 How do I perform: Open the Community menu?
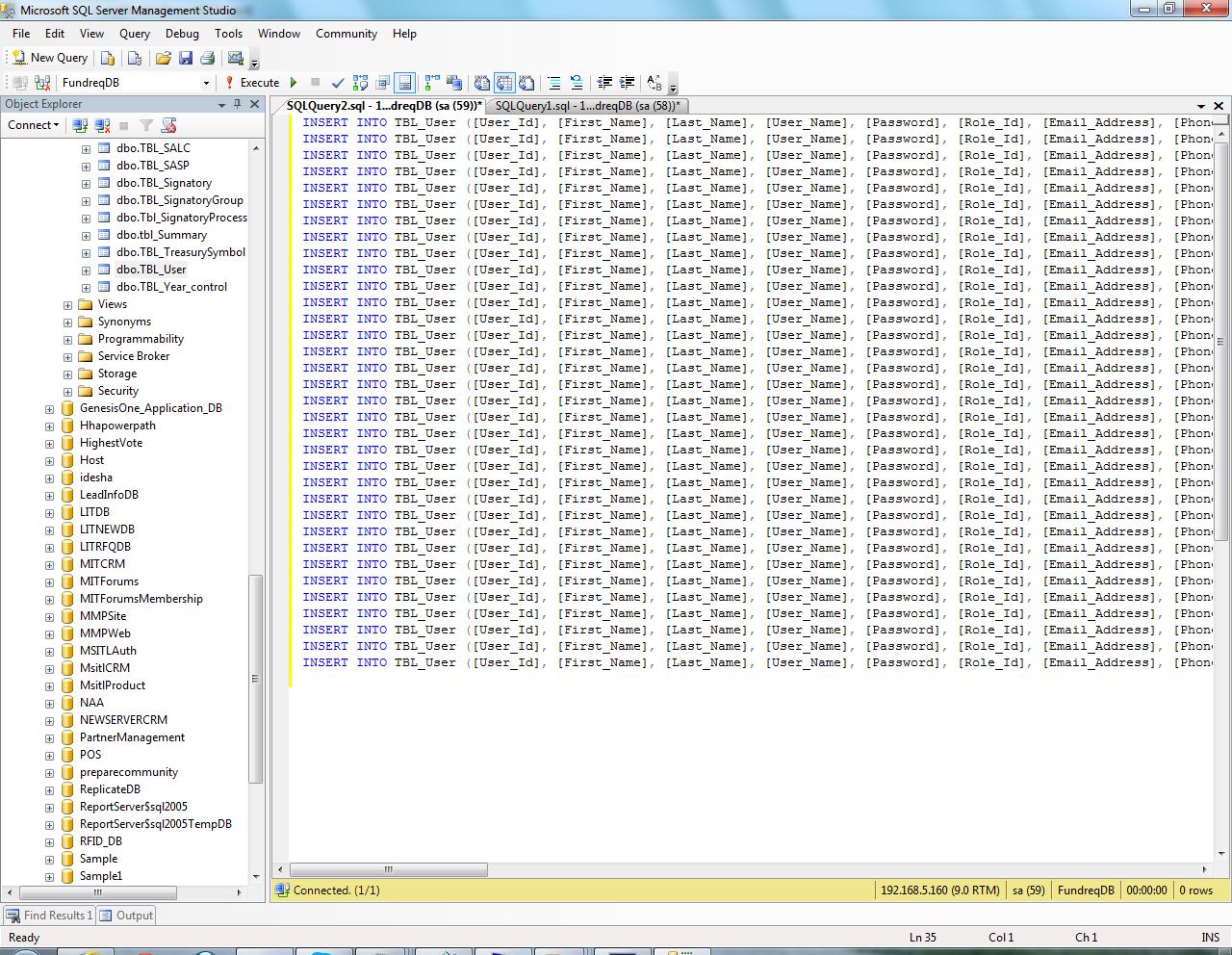click(x=346, y=34)
